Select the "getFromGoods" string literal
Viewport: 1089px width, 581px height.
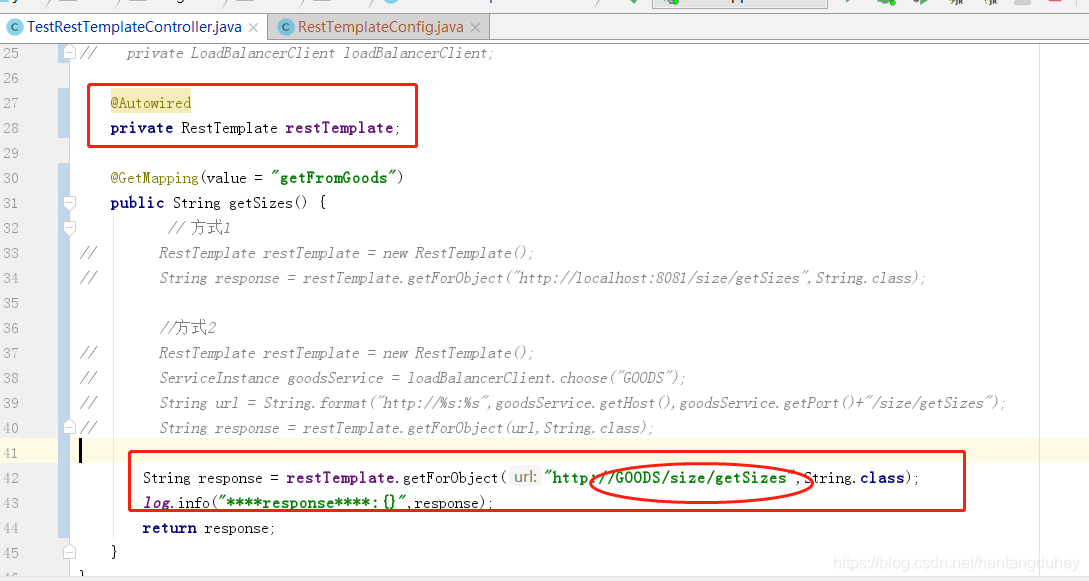(333, 178)
